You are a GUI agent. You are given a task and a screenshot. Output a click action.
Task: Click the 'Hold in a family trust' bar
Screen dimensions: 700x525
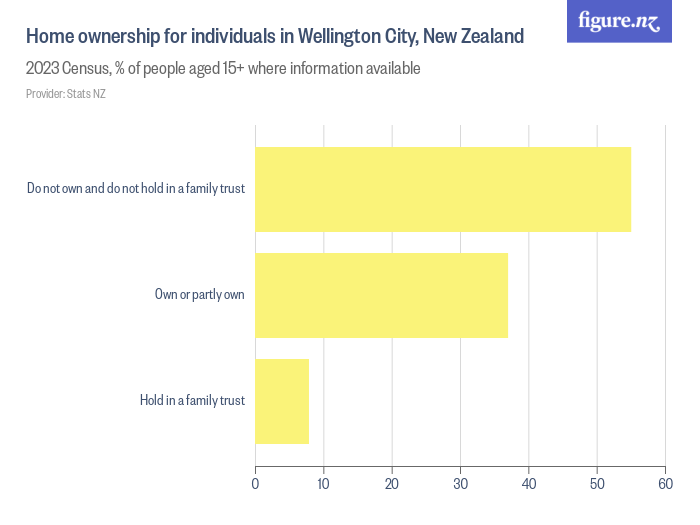click(282, 400)
